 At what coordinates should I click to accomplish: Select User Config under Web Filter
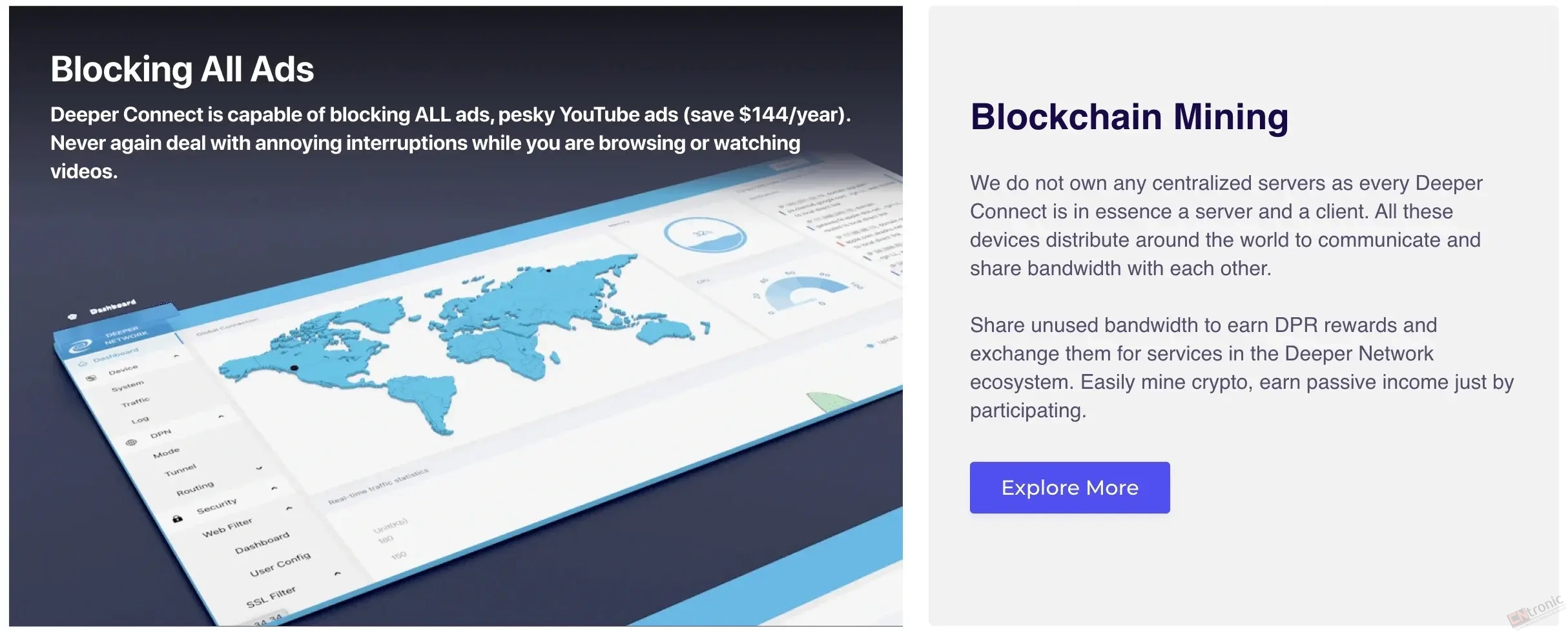[280, 564]
